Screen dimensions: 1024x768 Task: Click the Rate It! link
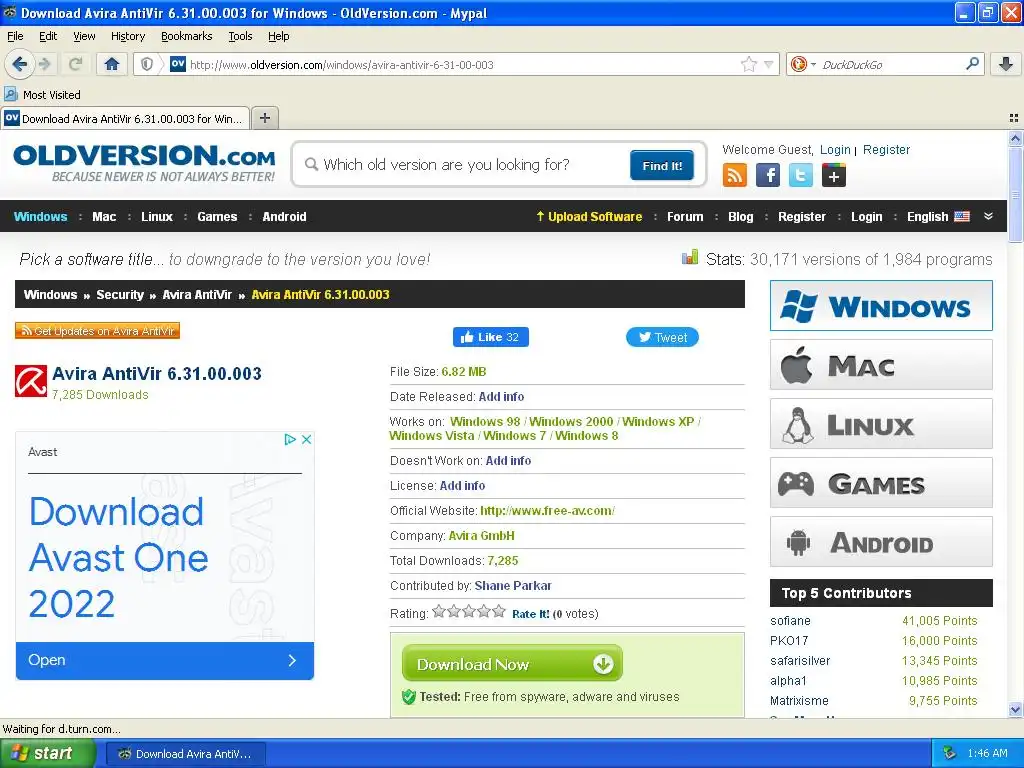[530, 614]
